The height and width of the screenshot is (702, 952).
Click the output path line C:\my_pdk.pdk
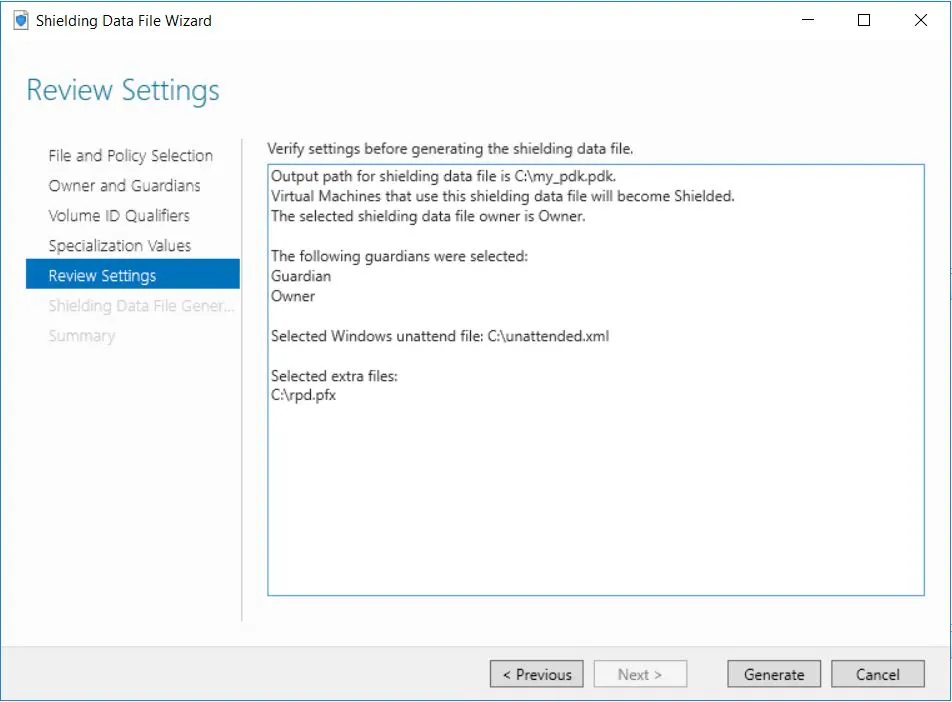click(x=450, y=176)
